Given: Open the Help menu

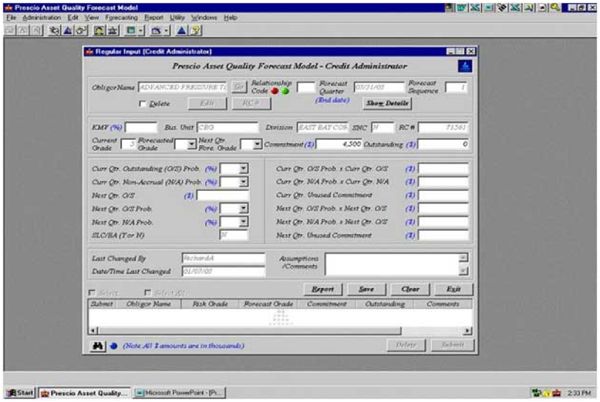Looking at the screenshot, I should click(x=230, y=18).
